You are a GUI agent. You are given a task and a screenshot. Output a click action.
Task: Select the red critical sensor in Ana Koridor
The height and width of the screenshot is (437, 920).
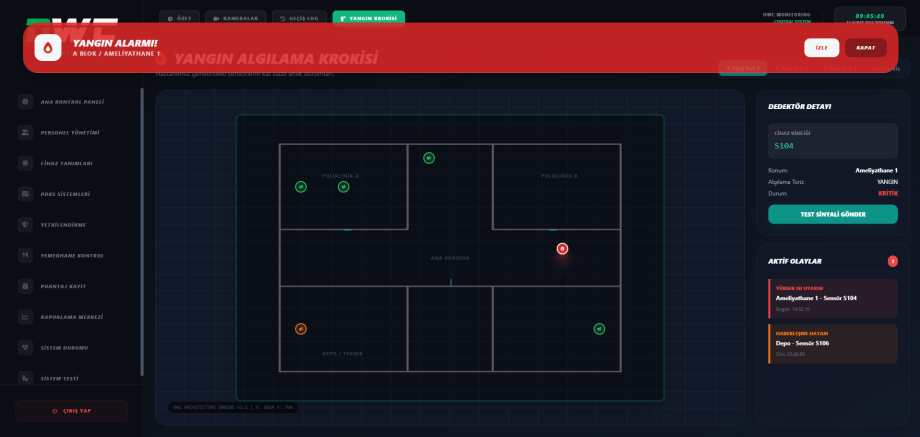point(562,249)
